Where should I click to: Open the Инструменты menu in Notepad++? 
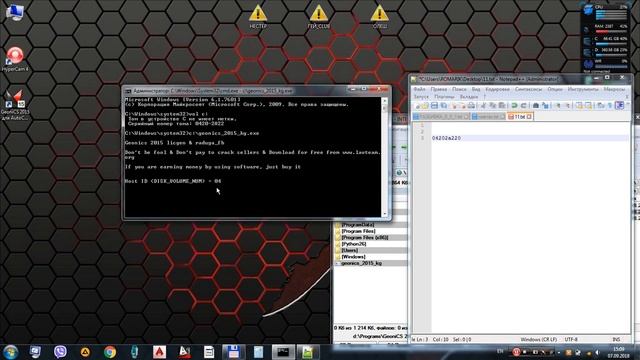tap(583, 89)
